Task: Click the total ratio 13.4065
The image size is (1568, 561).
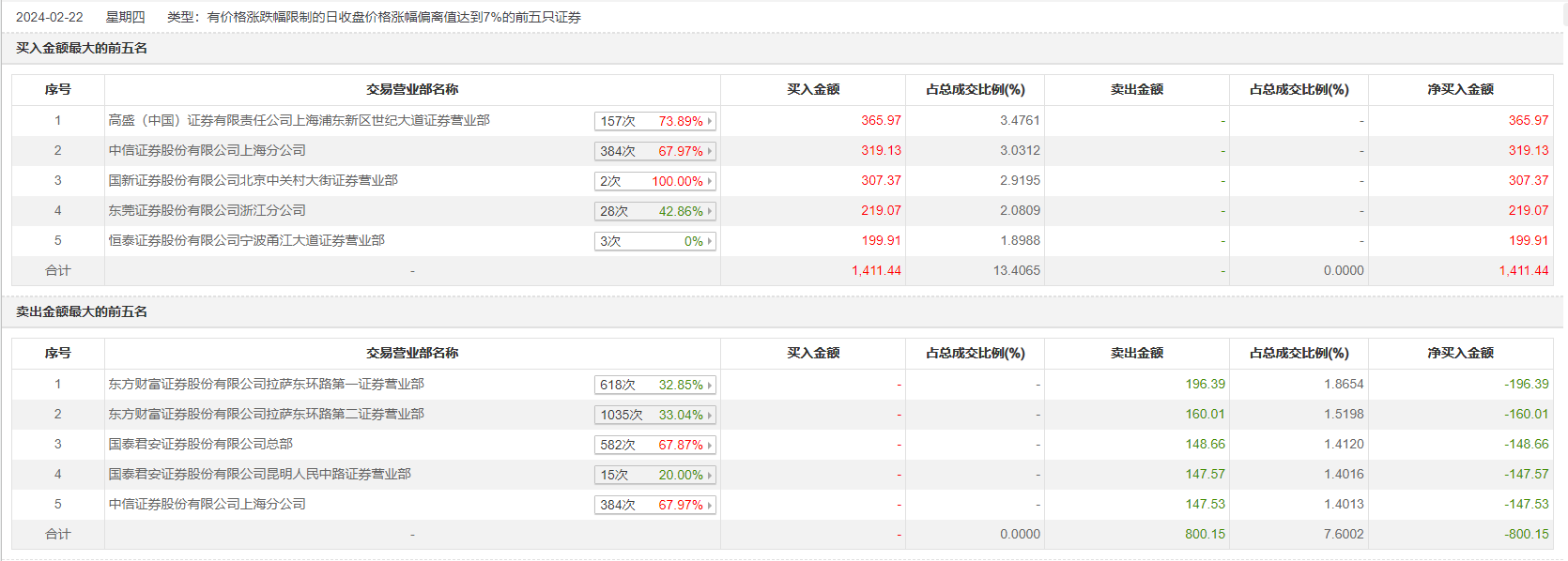Action: coord(1016,270)
